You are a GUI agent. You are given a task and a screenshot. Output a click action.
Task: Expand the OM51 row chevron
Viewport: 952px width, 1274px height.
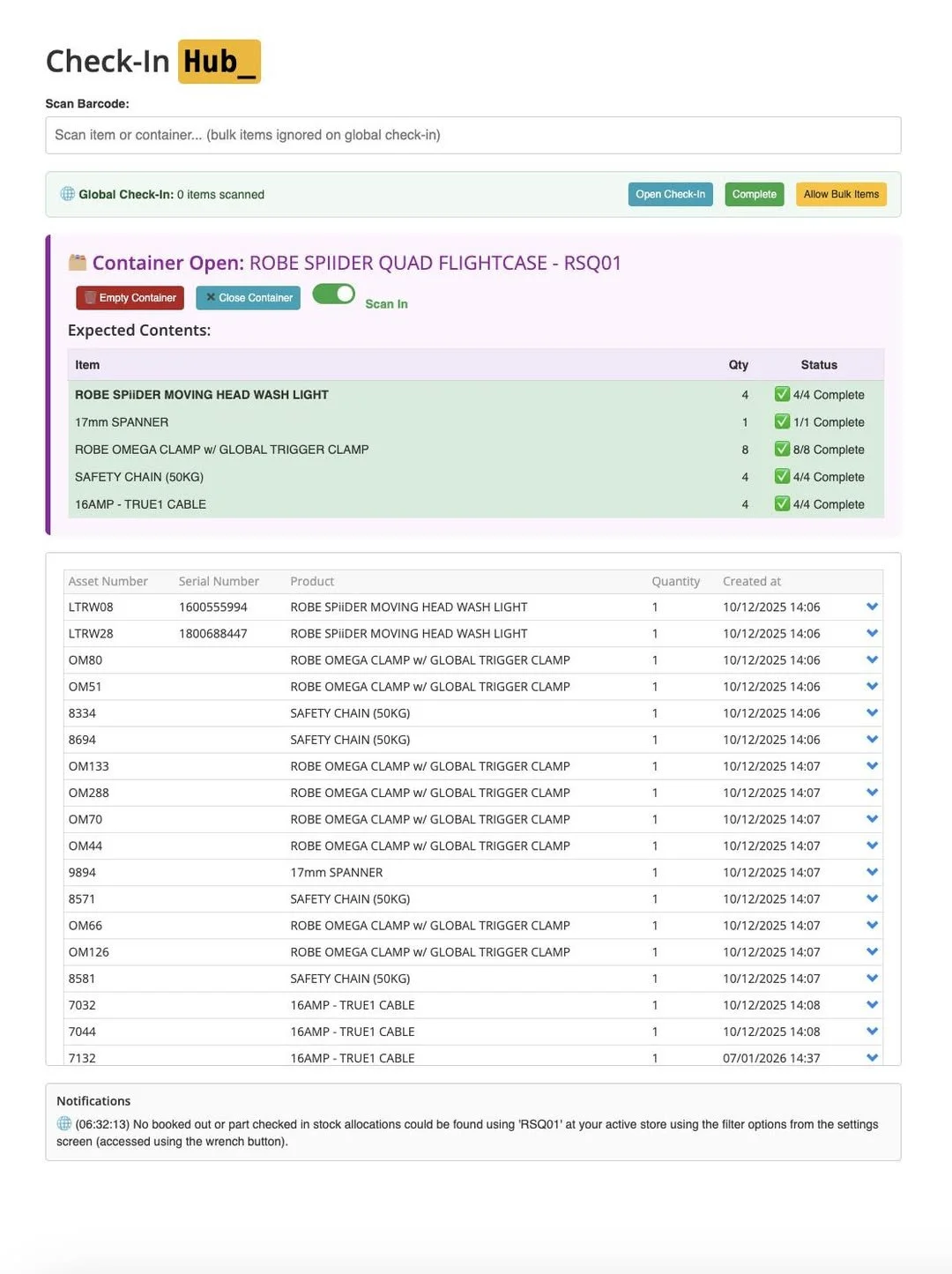click(x=872, y=686)
